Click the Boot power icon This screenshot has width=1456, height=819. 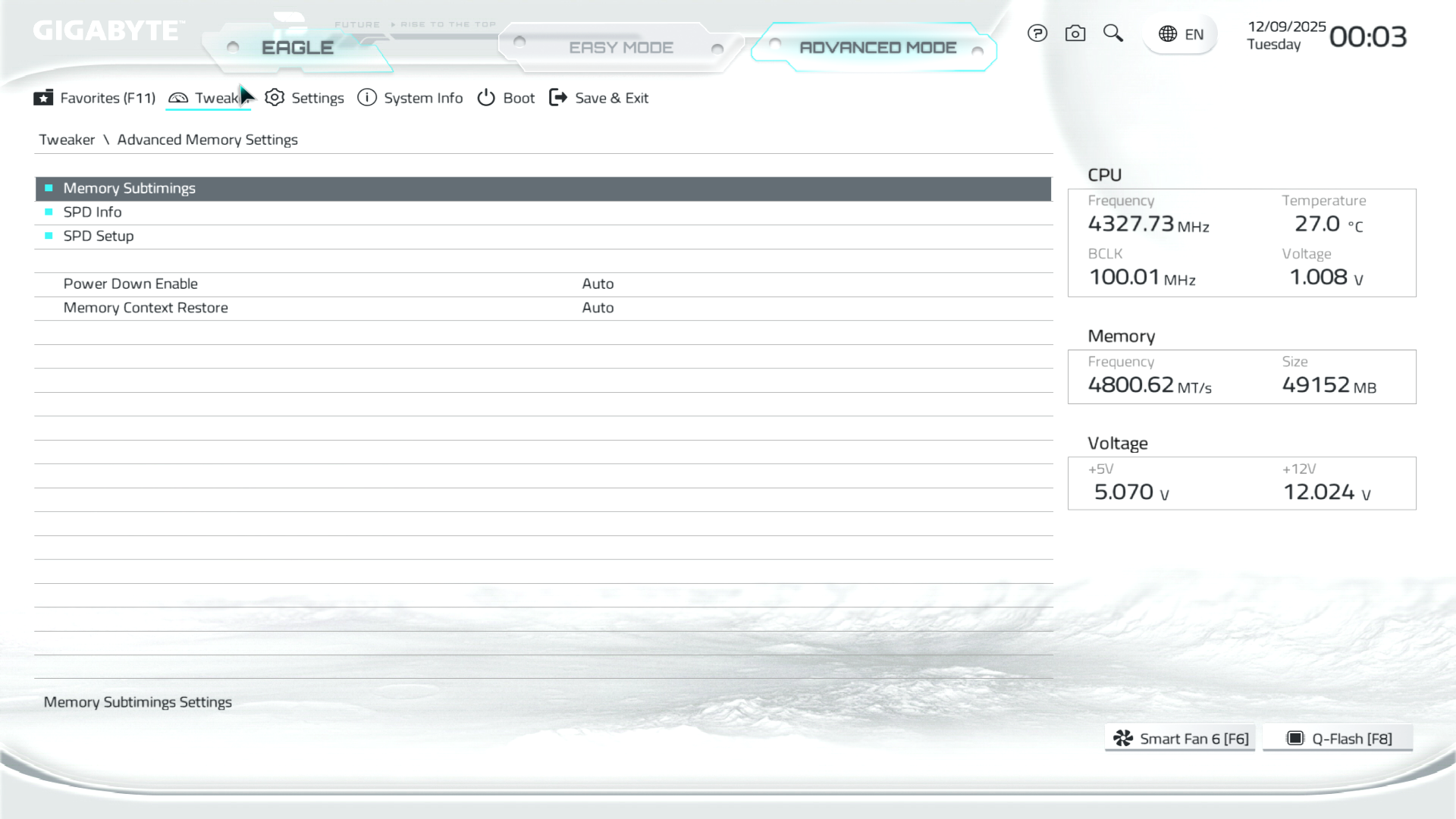pyautogui.click(x=486, y=98)
